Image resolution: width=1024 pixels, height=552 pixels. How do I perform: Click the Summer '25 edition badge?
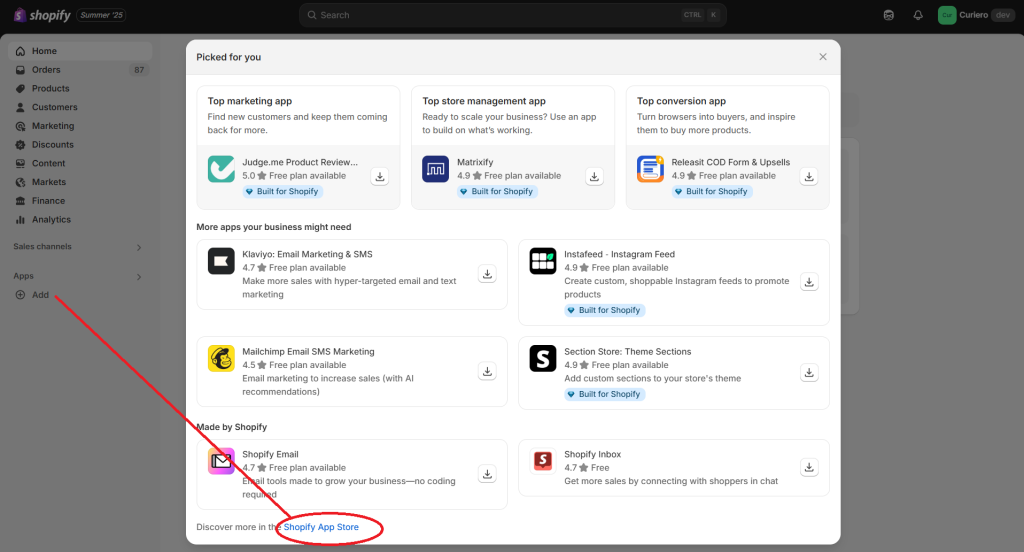[101, 15]
